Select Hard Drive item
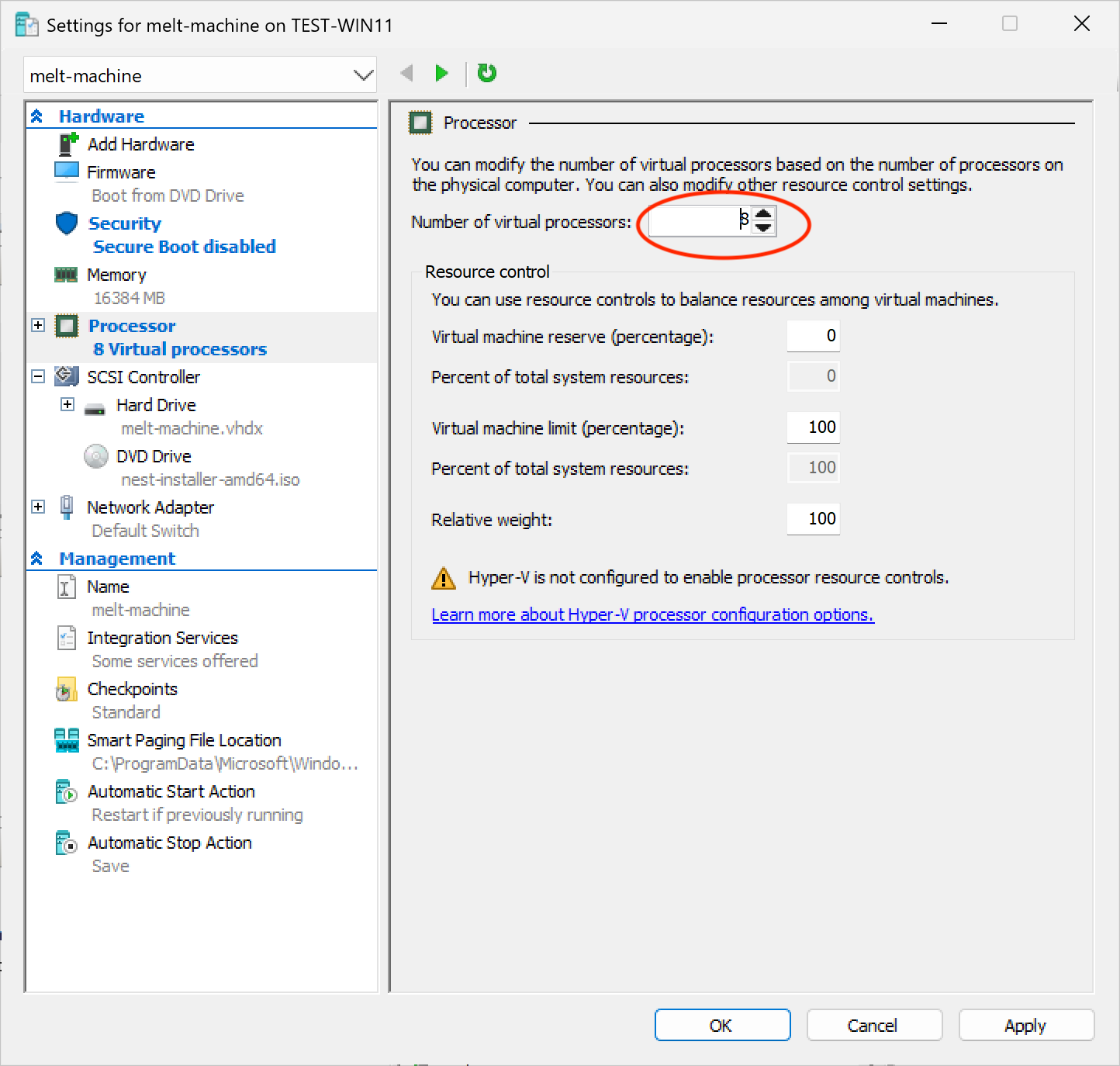Viewport: 1120px width, 1066px height. (156, 405)
